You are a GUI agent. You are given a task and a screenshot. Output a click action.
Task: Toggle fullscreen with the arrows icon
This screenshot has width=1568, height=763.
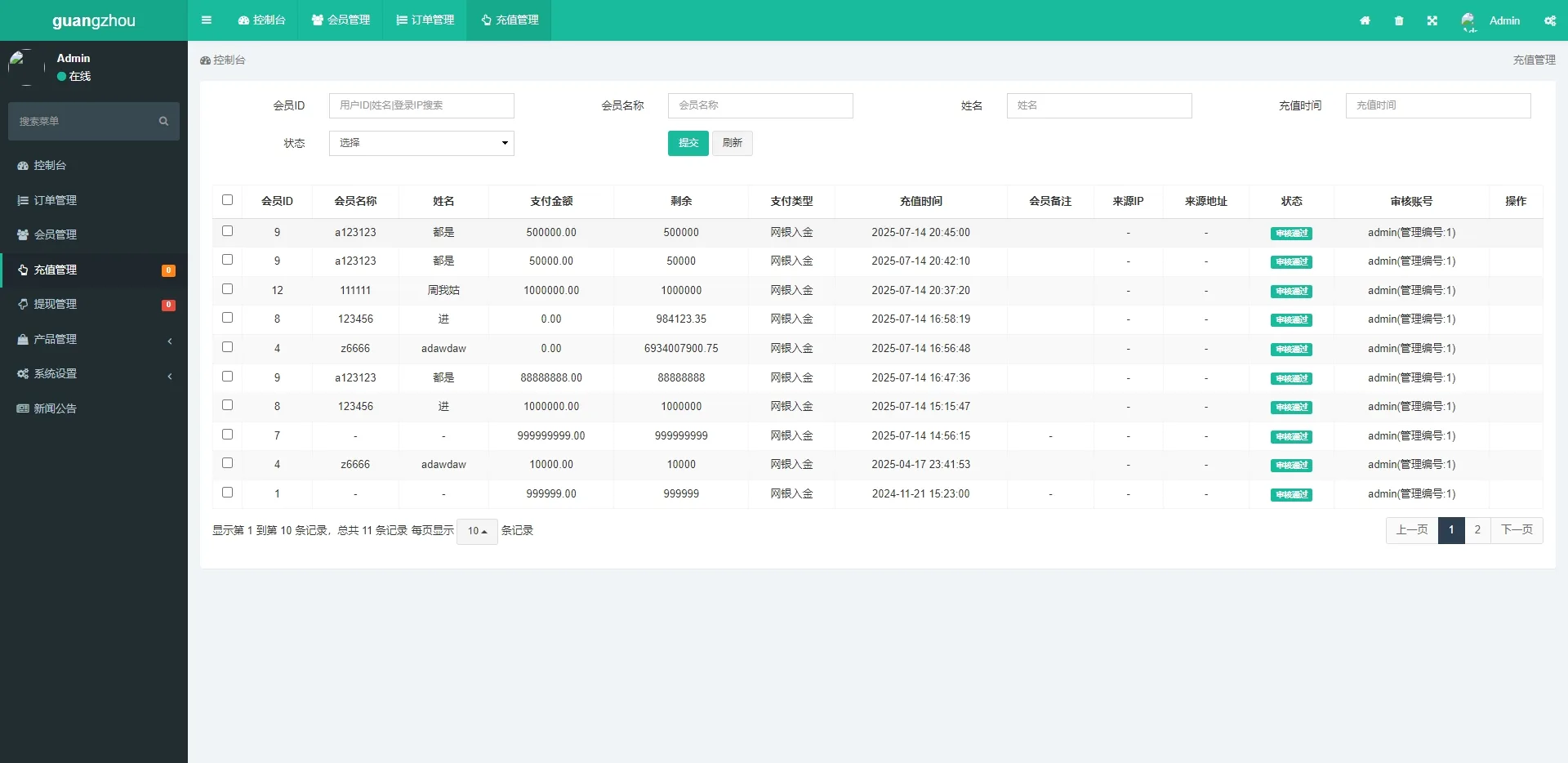click(x=1432, y=20)
